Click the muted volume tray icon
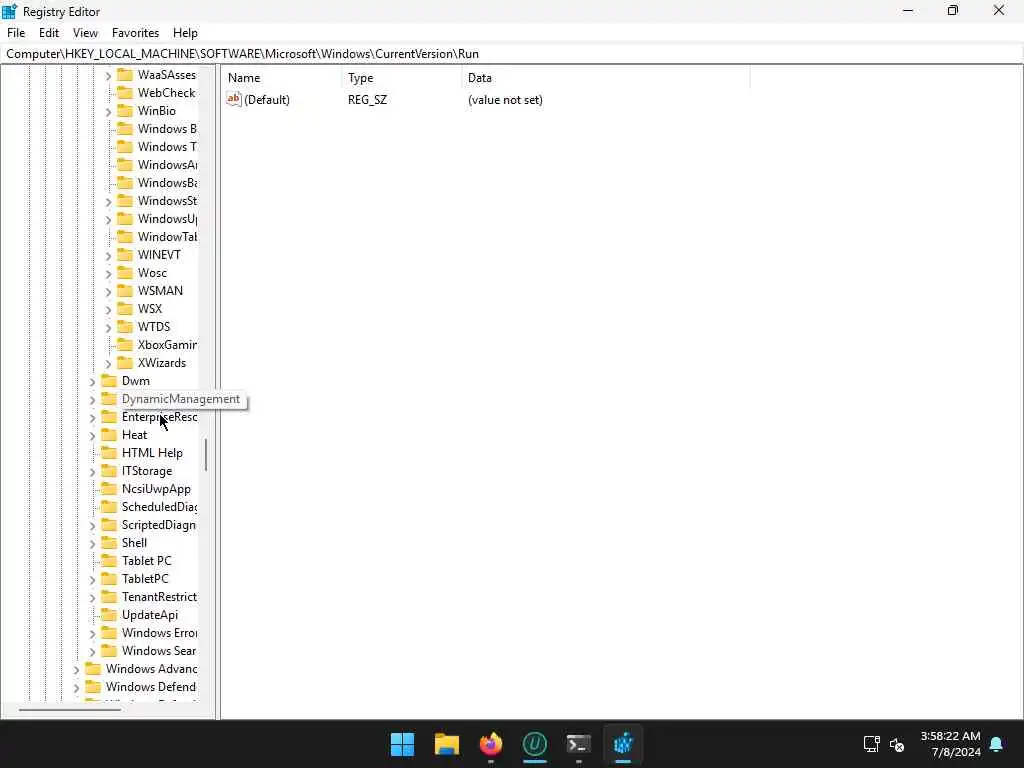Viewport: 1024px width, 768px height. (897, 744)
